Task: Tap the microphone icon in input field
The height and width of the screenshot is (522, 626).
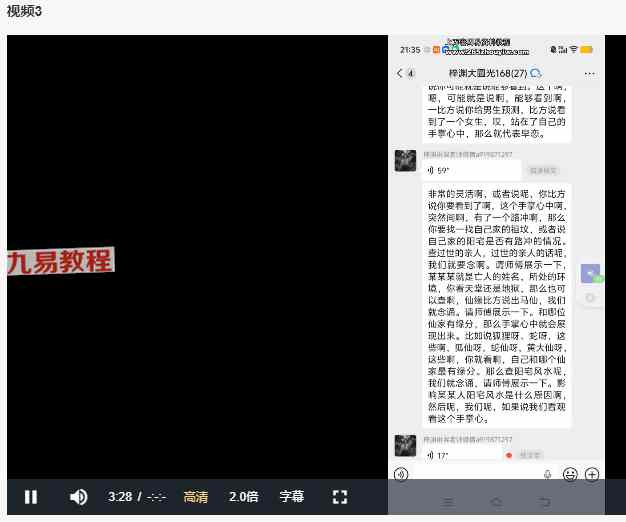Action: coord(547,474)
